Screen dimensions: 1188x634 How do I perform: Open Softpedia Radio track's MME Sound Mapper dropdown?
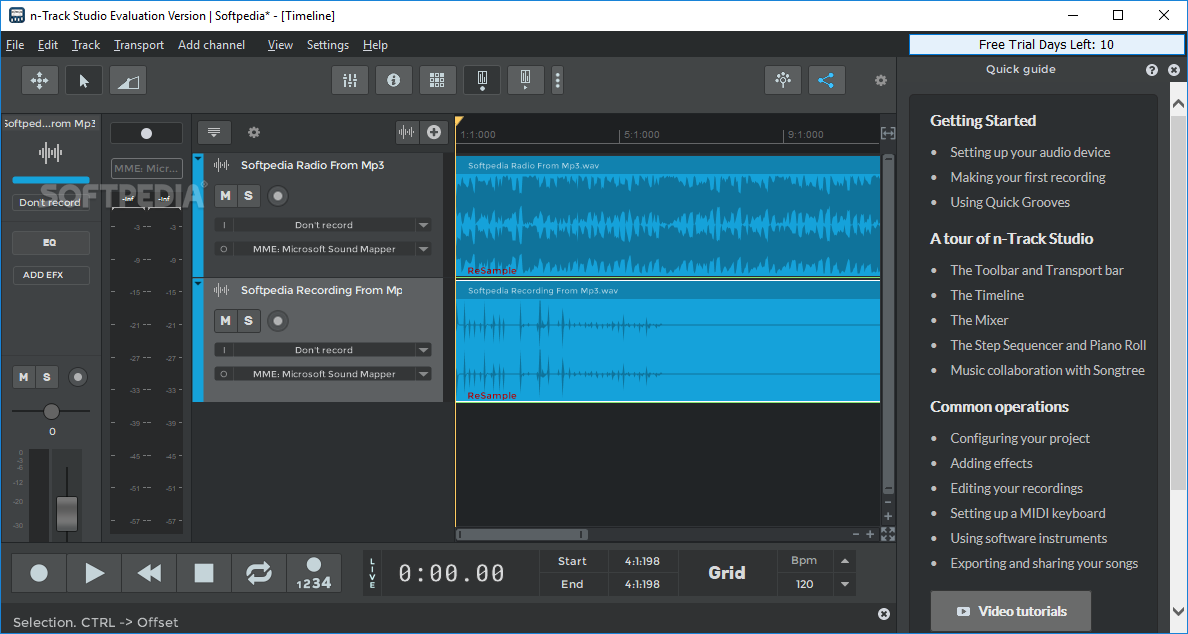(x=323, y=249)
